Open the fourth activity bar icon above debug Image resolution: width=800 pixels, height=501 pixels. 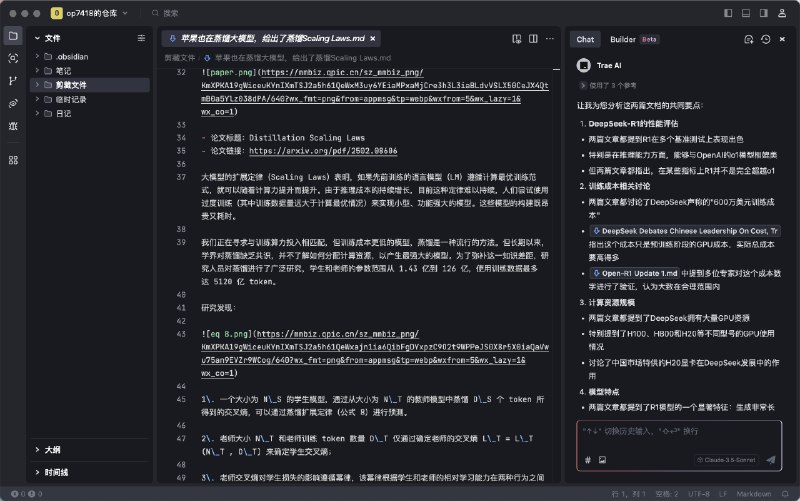(13, 103)
